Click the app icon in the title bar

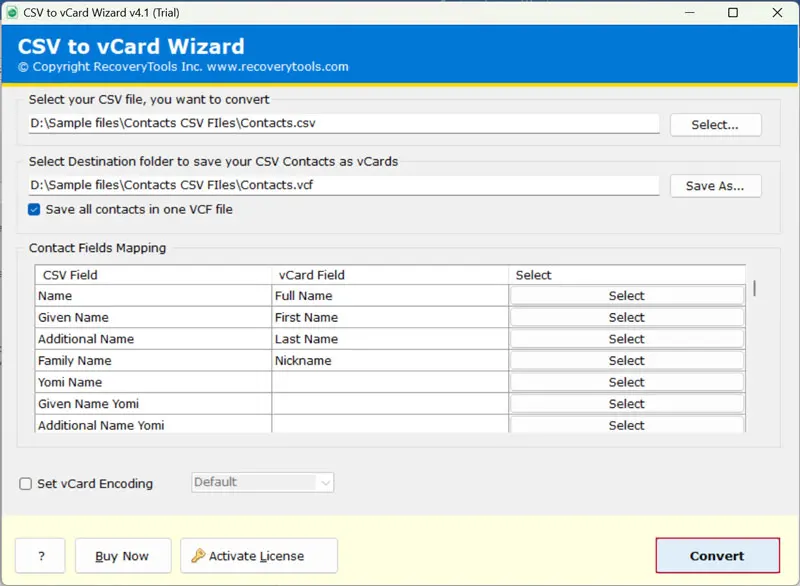(14, 13)
